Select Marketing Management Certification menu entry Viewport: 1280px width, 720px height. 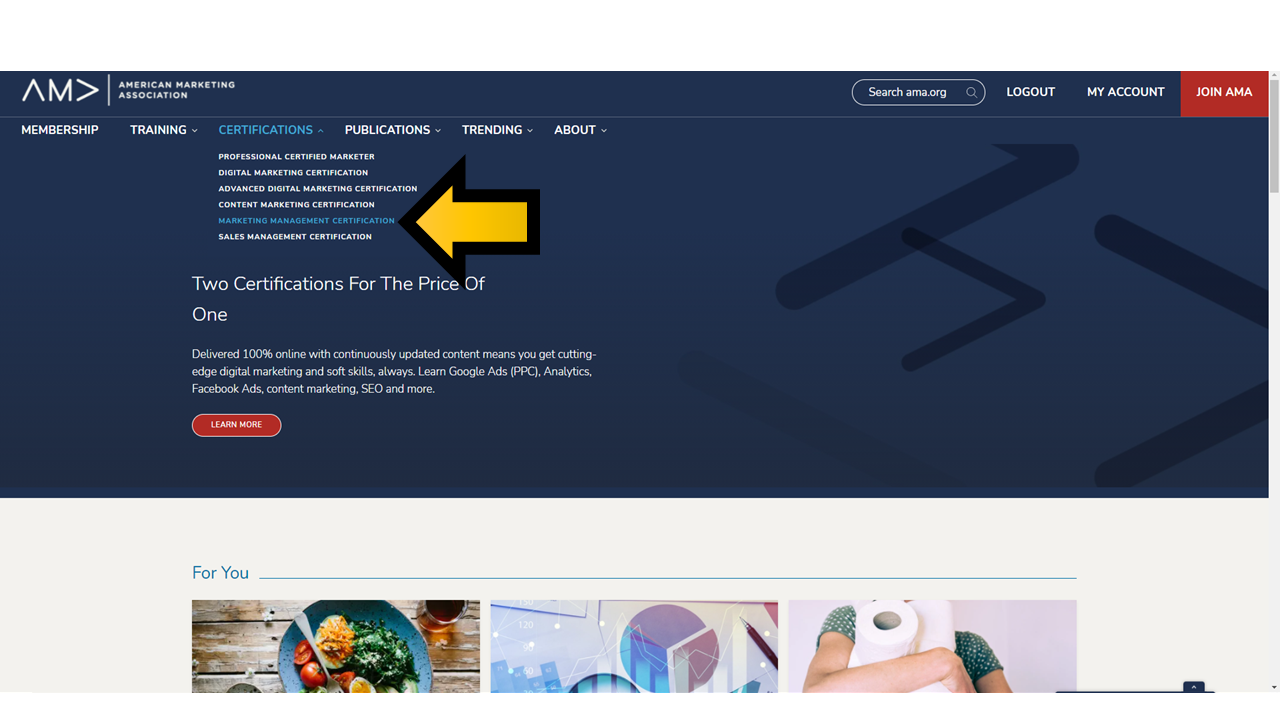[307, 221]
